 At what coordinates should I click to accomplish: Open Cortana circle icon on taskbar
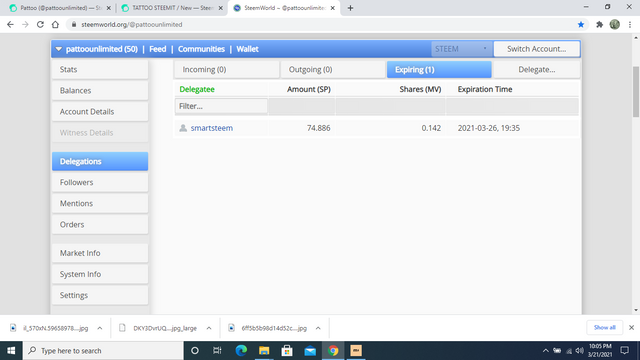(x=195, y=351)
